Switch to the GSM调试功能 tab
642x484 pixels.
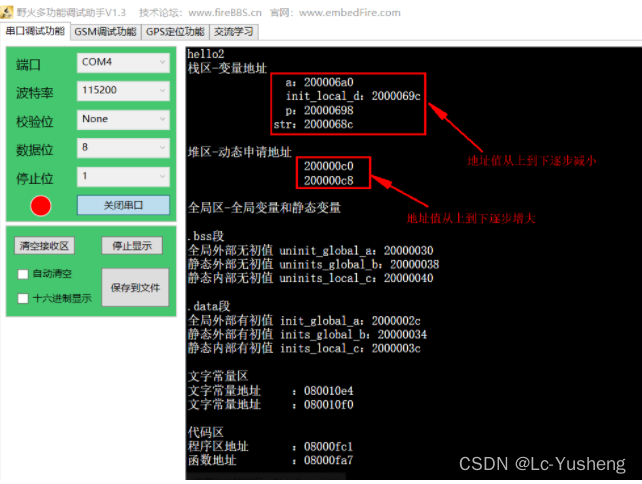(x=105, y=31)
